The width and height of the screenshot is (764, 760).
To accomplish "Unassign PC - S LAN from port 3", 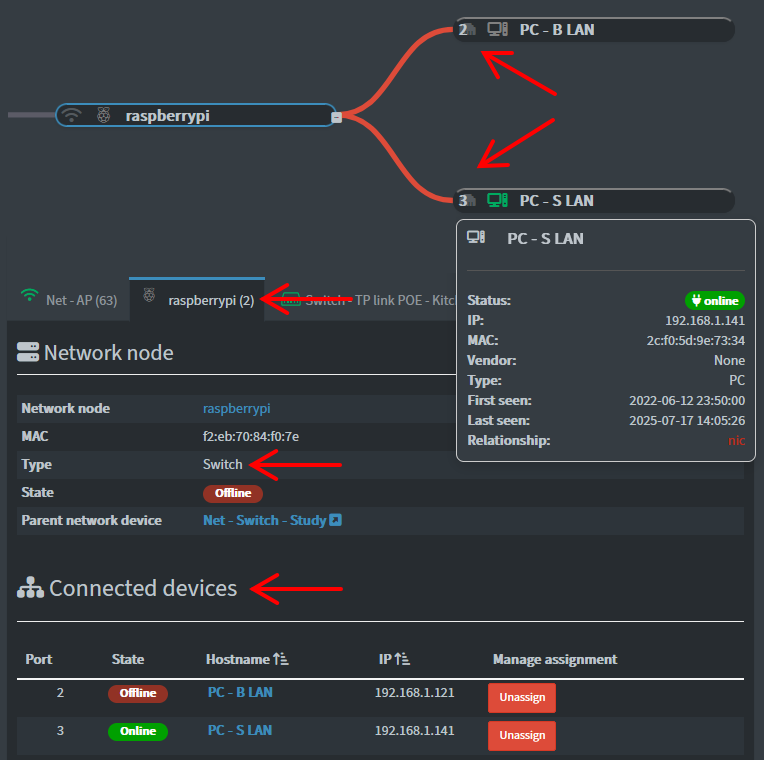I will pyautogui.click(x=521, y=735).
